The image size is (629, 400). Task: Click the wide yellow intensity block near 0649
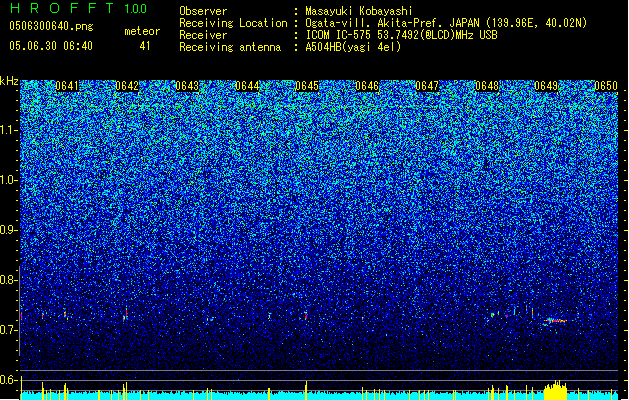coord(556,390)
